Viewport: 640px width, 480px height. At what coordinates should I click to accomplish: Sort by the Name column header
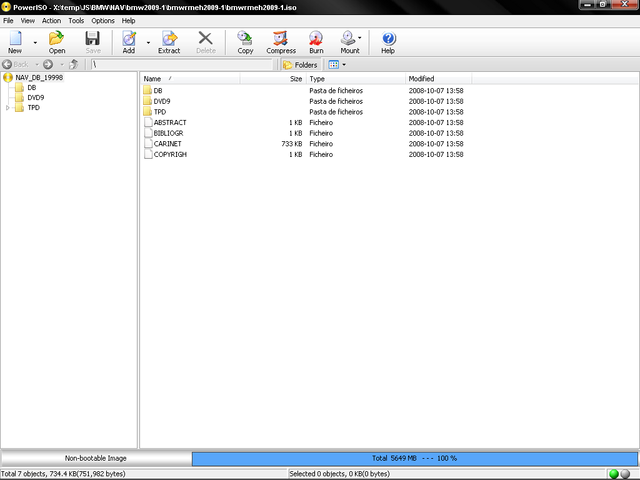pyautogui.click(x=190, y=79)
